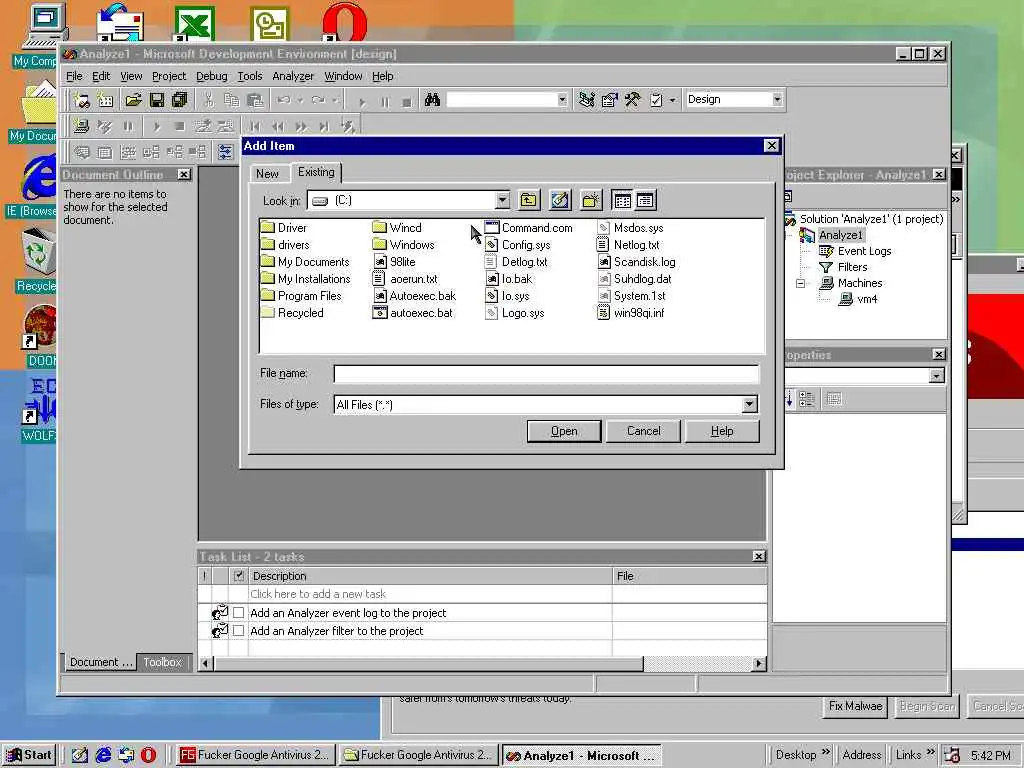Select the autoexec.bat file

coord(413,313)
